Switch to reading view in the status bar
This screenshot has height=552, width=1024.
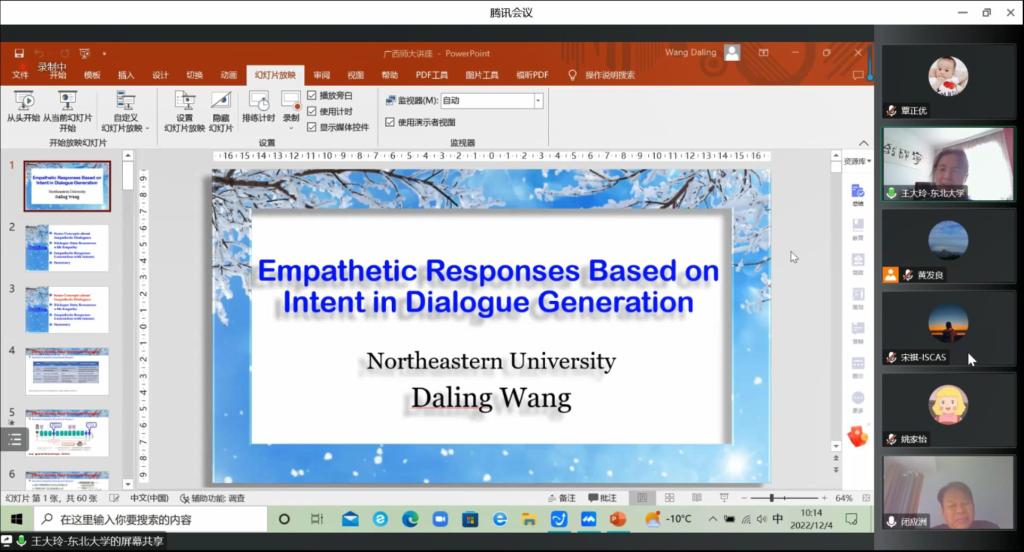coord(697,498)
